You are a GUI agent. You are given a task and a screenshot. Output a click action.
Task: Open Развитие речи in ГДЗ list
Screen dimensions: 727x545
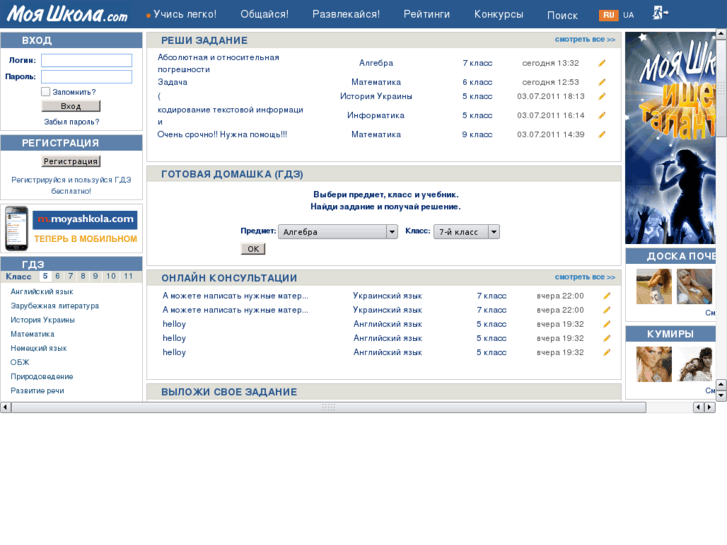point(38,391)
